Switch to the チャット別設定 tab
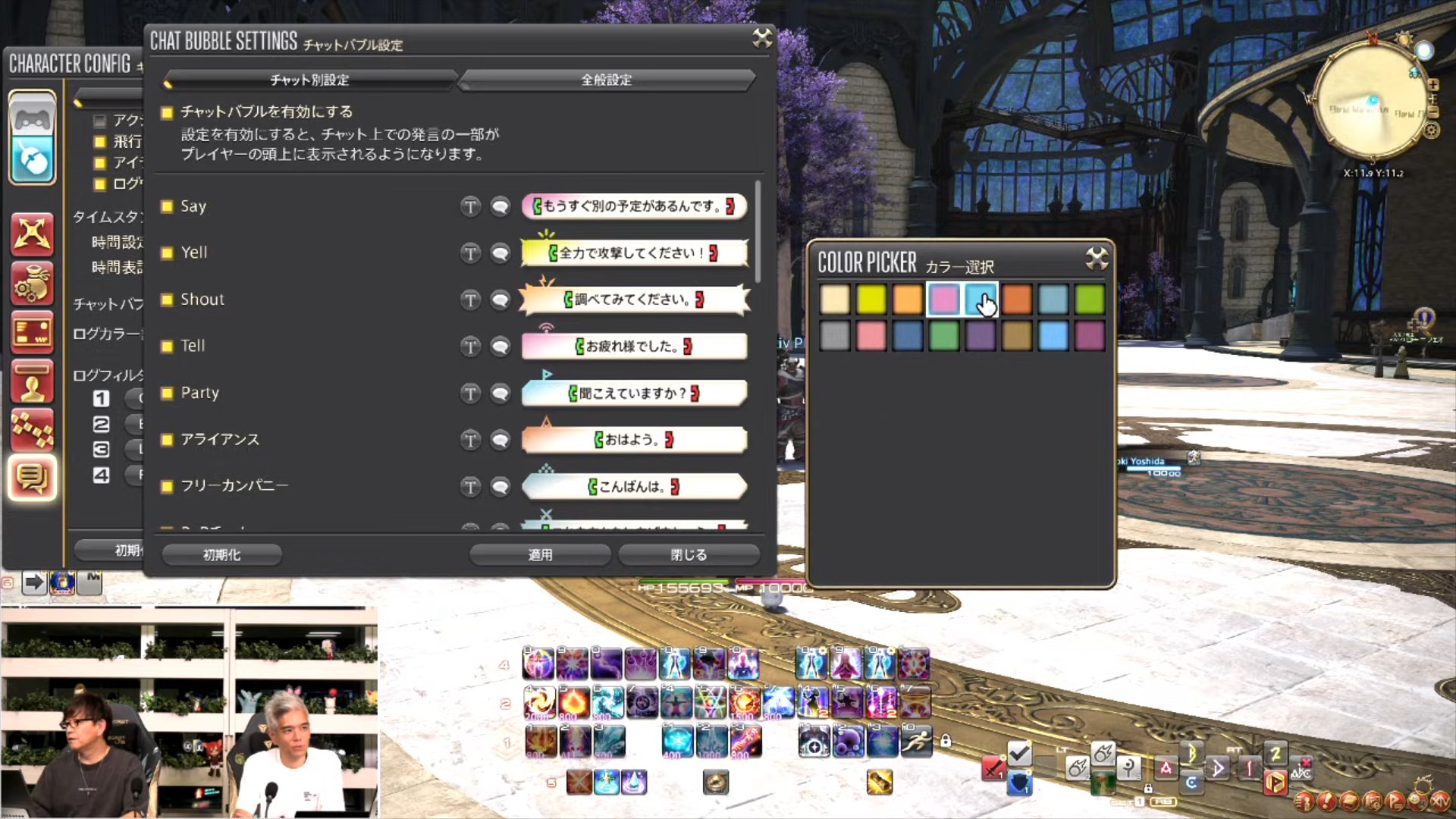The width and height of the screenshot is (1456, 819). tap(309, 80)
